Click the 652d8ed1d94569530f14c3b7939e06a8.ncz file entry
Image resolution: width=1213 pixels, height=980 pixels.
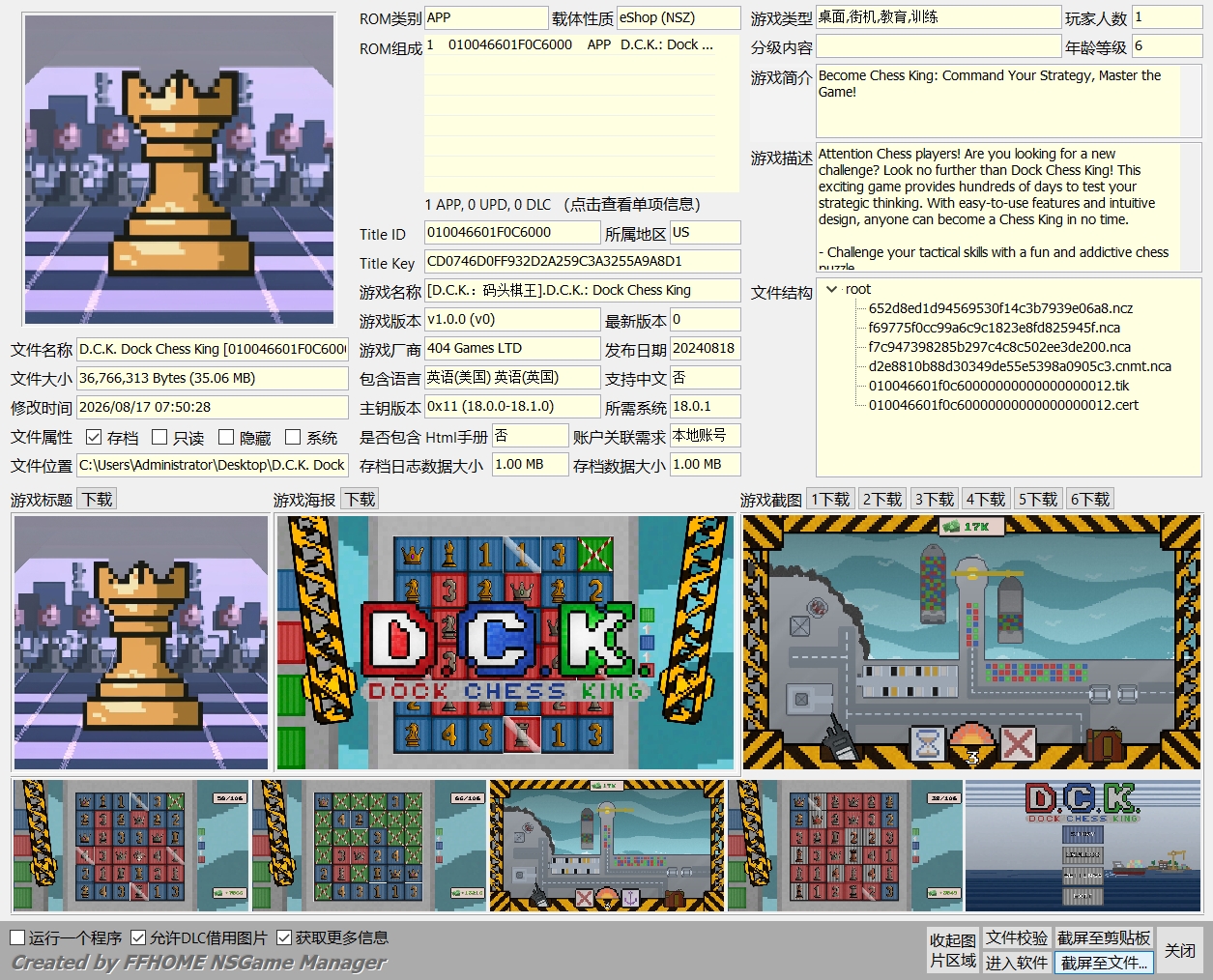click(x=1000, y=308)
